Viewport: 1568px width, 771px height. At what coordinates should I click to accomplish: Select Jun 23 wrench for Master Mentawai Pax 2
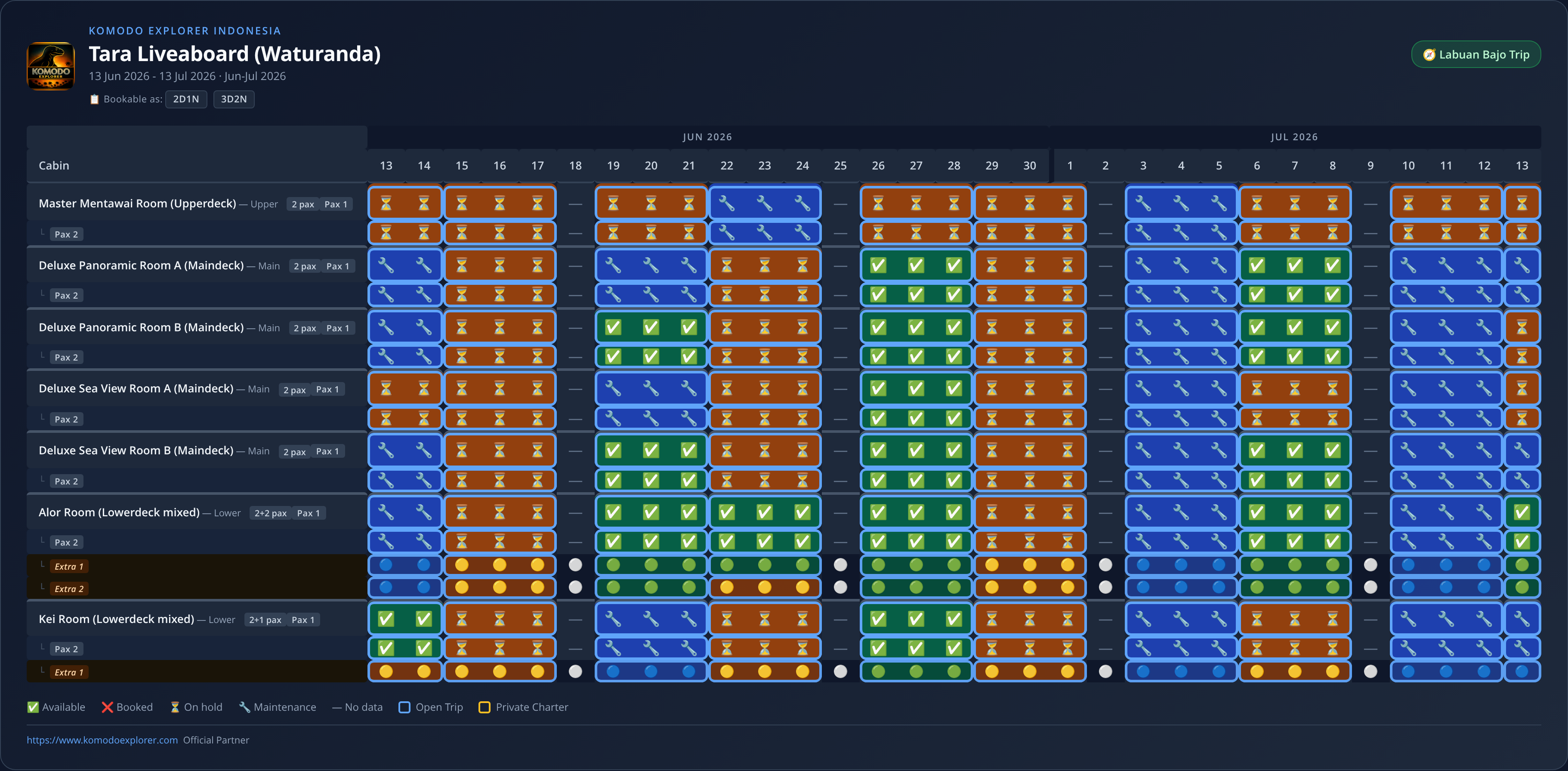click(765, 232)
